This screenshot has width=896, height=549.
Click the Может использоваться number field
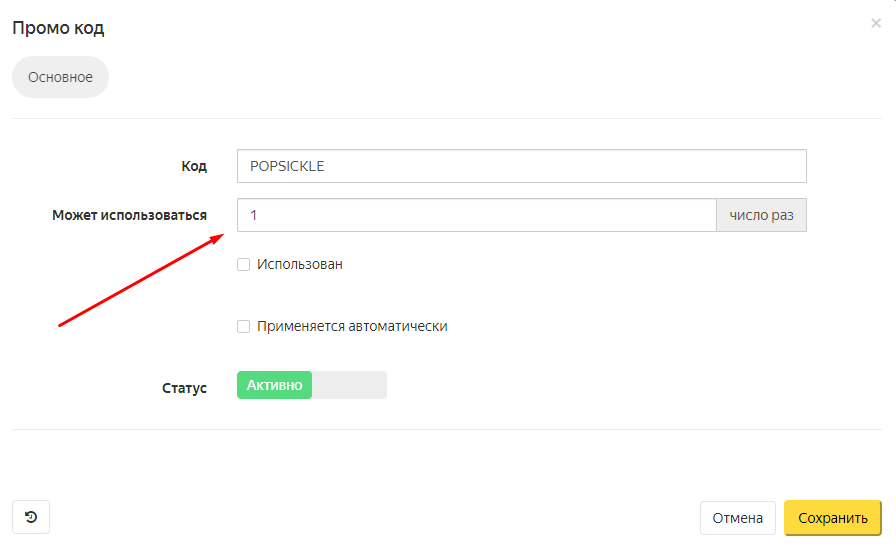(x=476, y=215)
